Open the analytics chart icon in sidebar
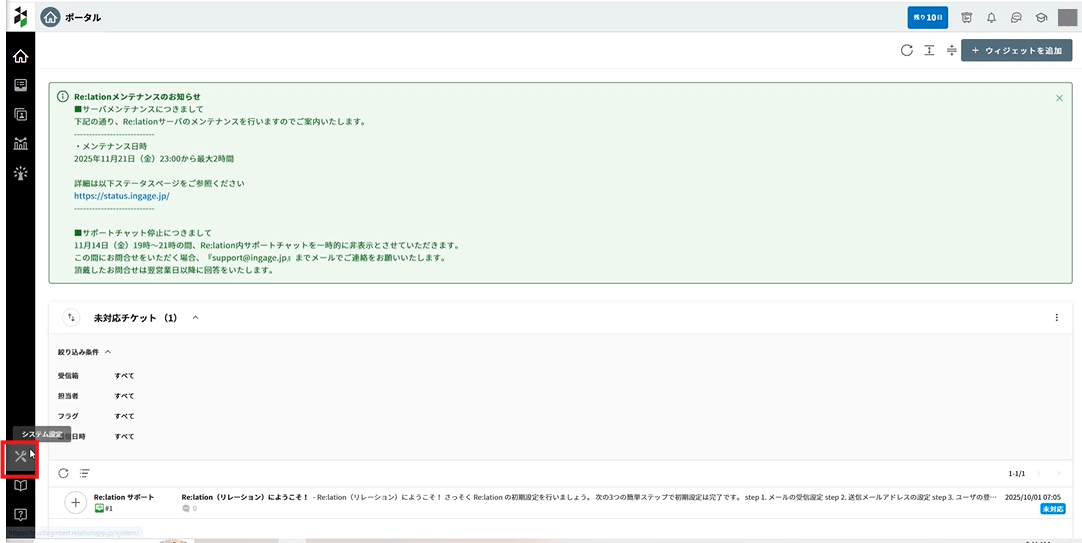This screenshot has height=543, width=1082. [x=21, y=144]
